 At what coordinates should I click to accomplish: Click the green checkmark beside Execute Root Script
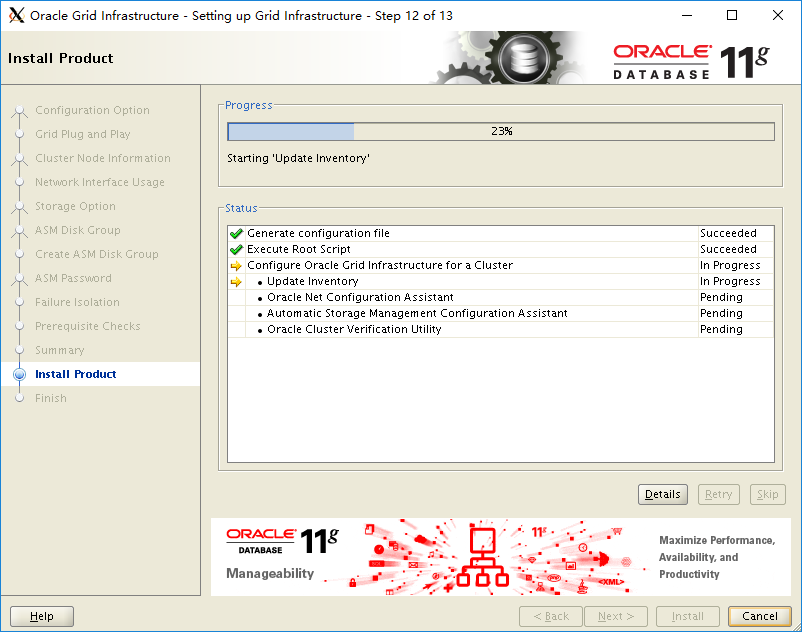tap(236, 250)
